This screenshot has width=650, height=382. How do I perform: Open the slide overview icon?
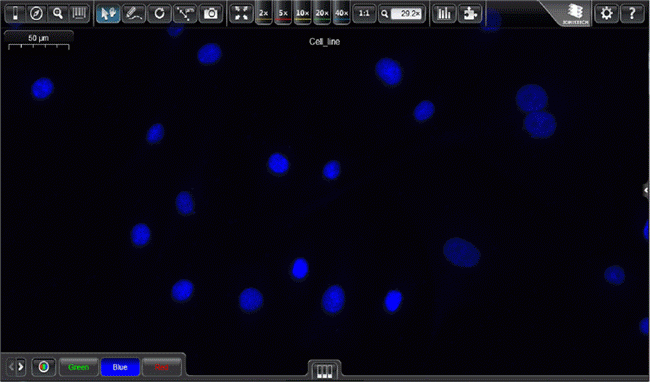(15, 14)
